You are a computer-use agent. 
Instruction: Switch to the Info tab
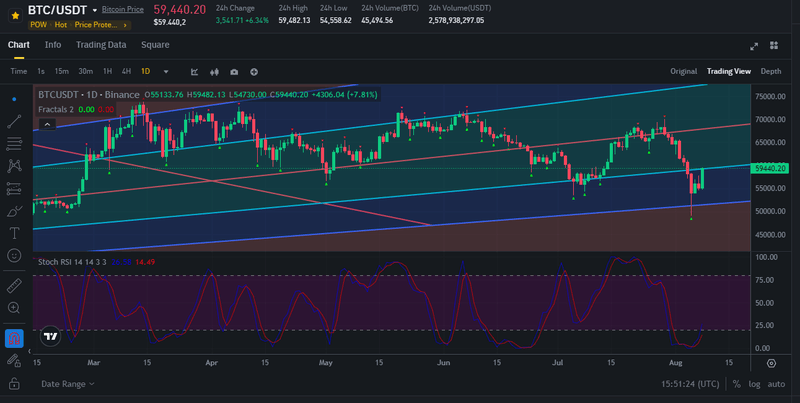tap(53, 45)
